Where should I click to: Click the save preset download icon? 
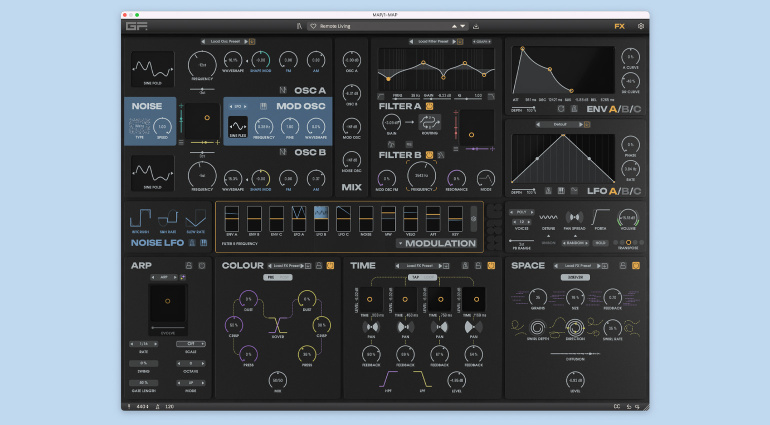(x=475, y=26)
